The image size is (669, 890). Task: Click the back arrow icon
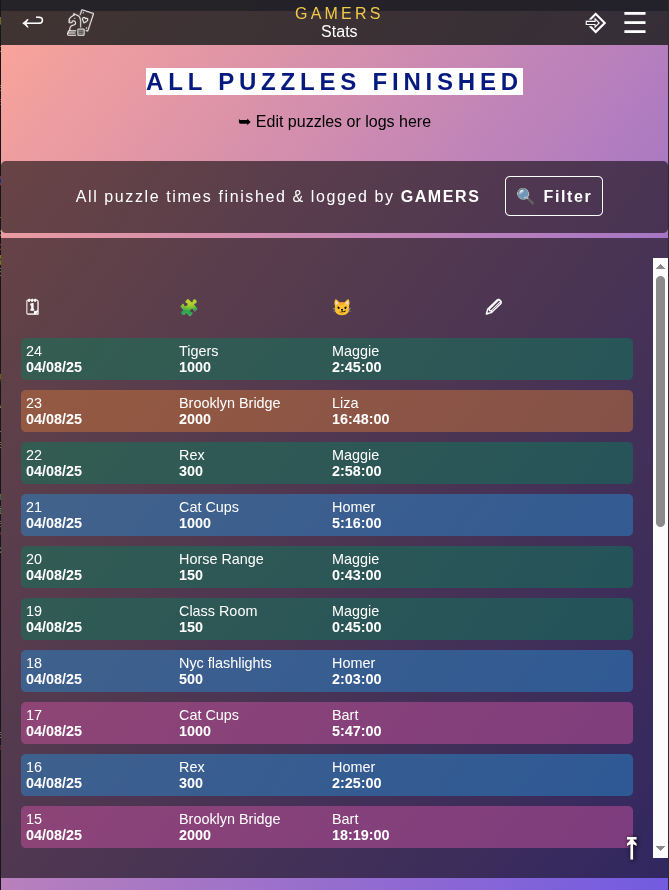(33, 21)
